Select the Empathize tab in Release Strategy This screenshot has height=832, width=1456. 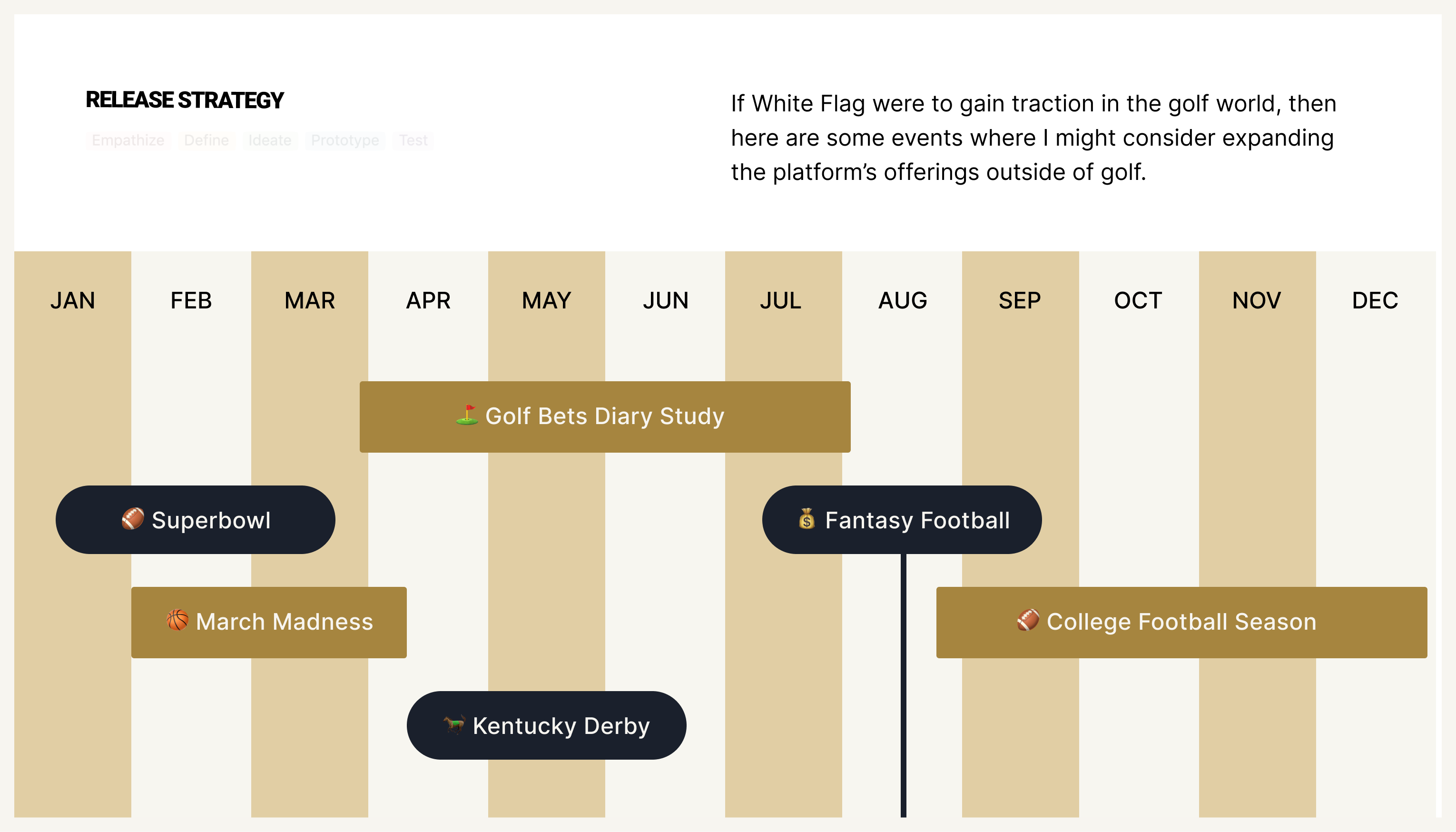click(128, 140)
